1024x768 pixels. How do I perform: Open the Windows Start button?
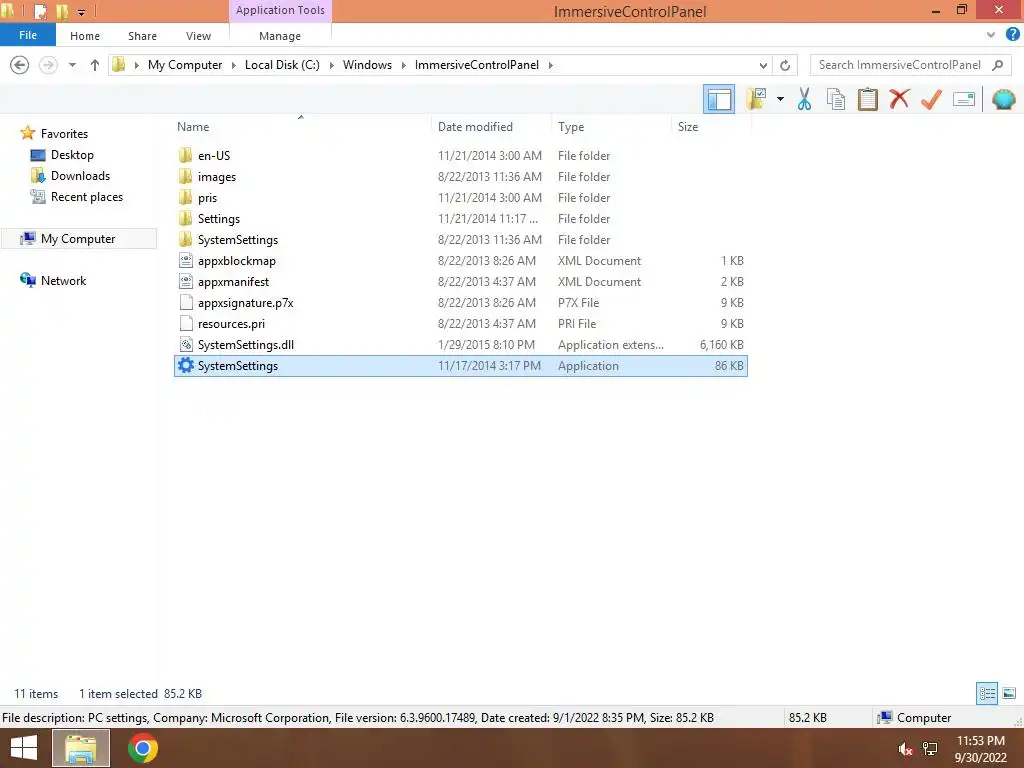tap(24, 748)
